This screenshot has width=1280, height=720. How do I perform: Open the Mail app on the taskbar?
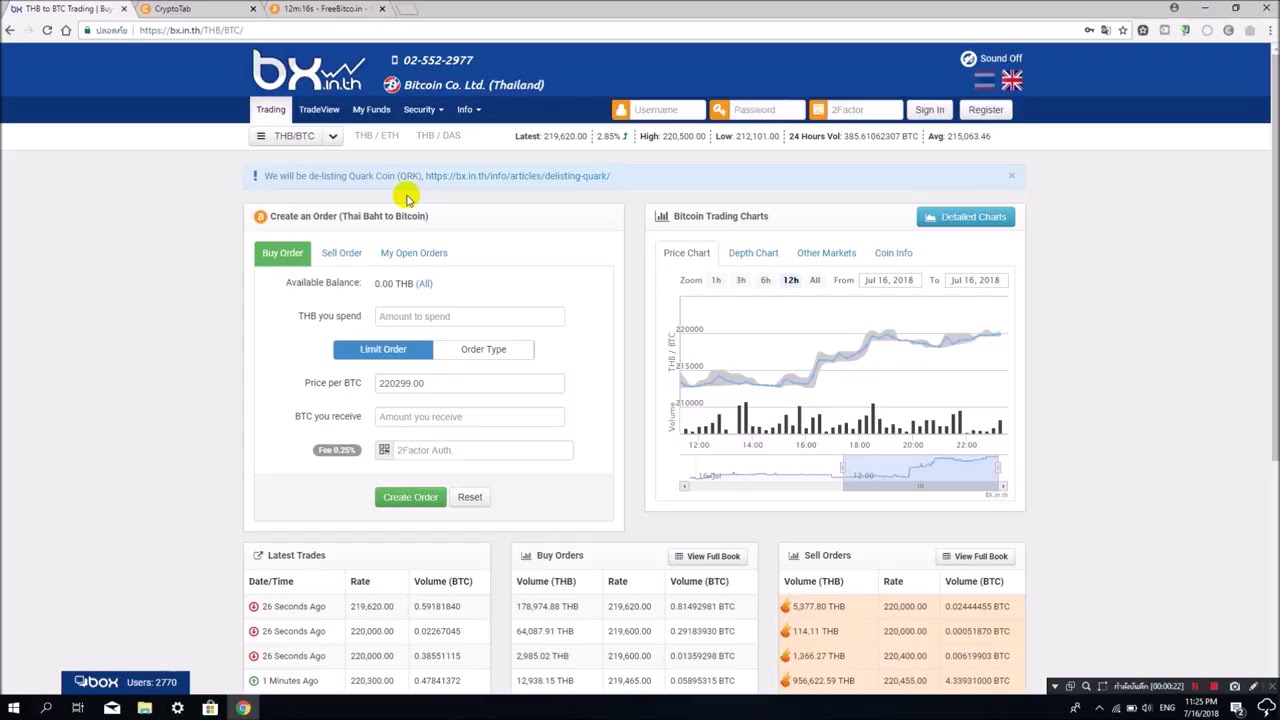112,708
